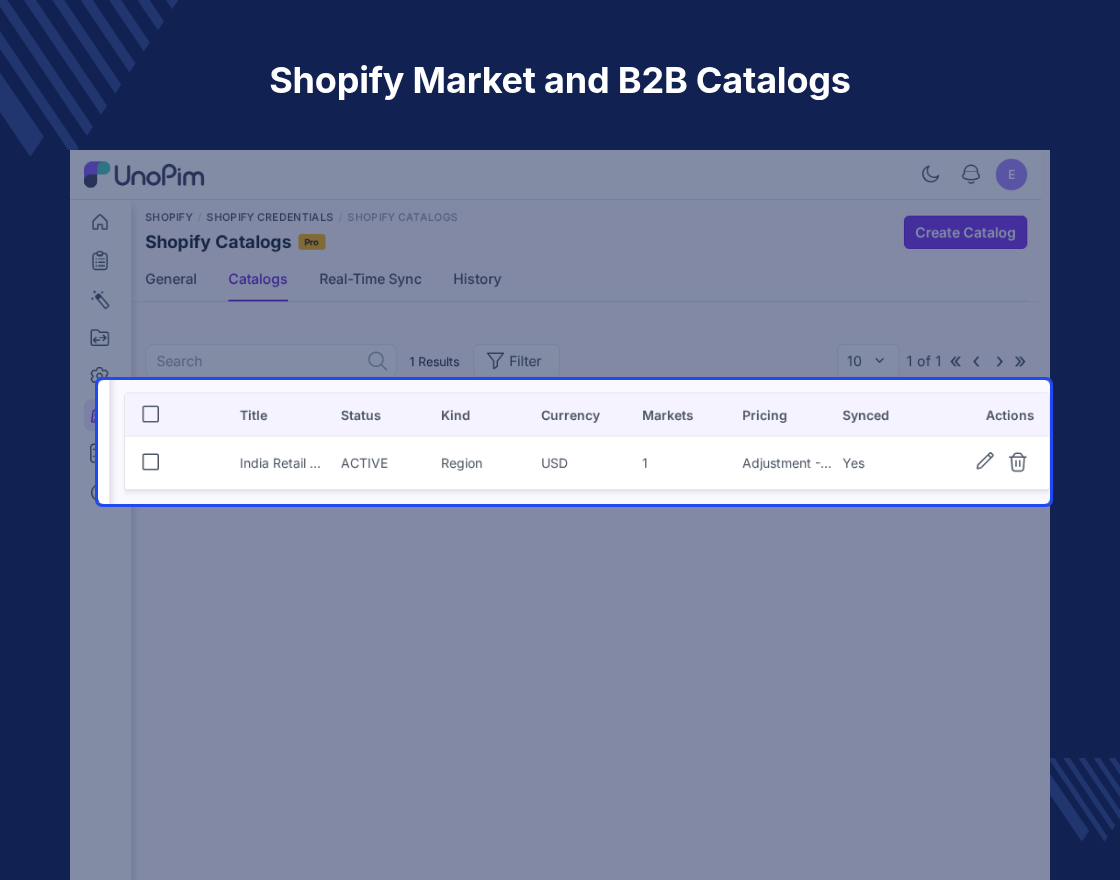Viewport: 1120px width, 880px height.
Task: Open catalog clipboard icon in sidebar
Action: pyautogui.click(x=100, y=261)
